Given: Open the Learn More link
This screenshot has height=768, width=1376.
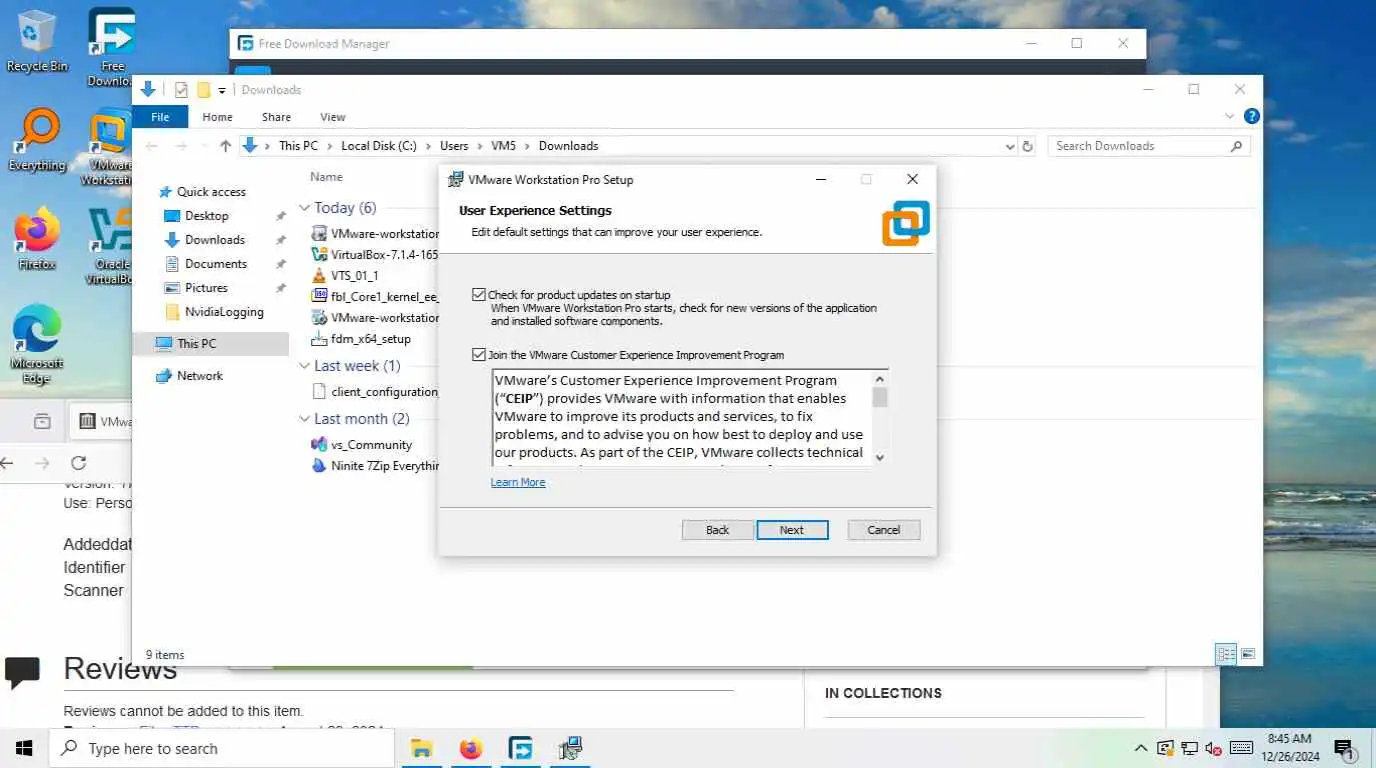Looking at the screenshot, I should [x=518, y=482].
